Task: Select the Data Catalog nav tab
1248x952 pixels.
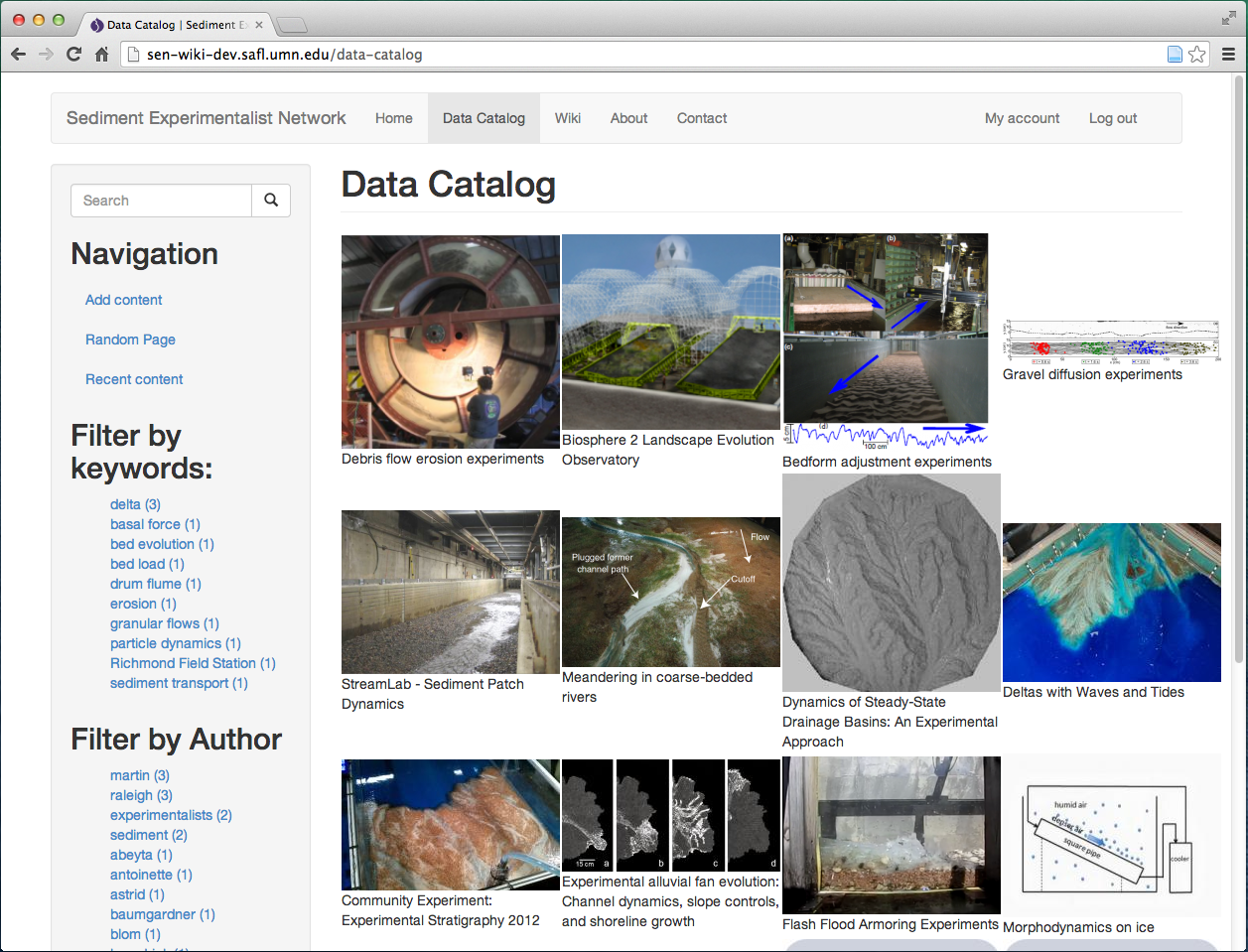Action: coord(484,118)
